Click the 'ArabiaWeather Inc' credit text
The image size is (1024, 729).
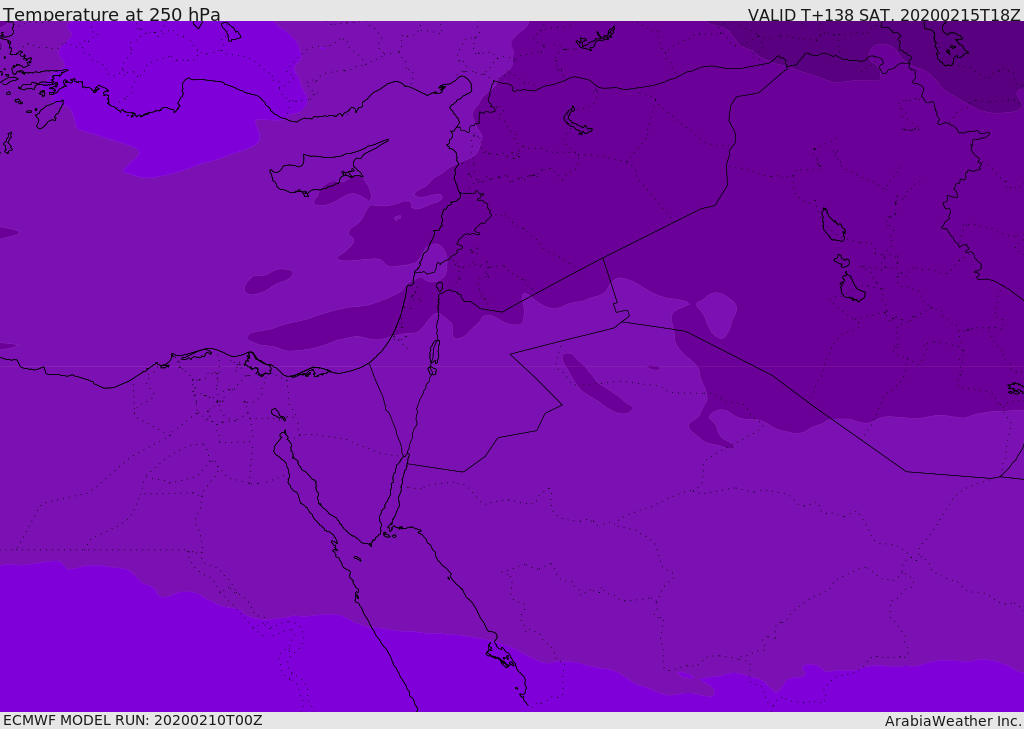tap(952, 721)
